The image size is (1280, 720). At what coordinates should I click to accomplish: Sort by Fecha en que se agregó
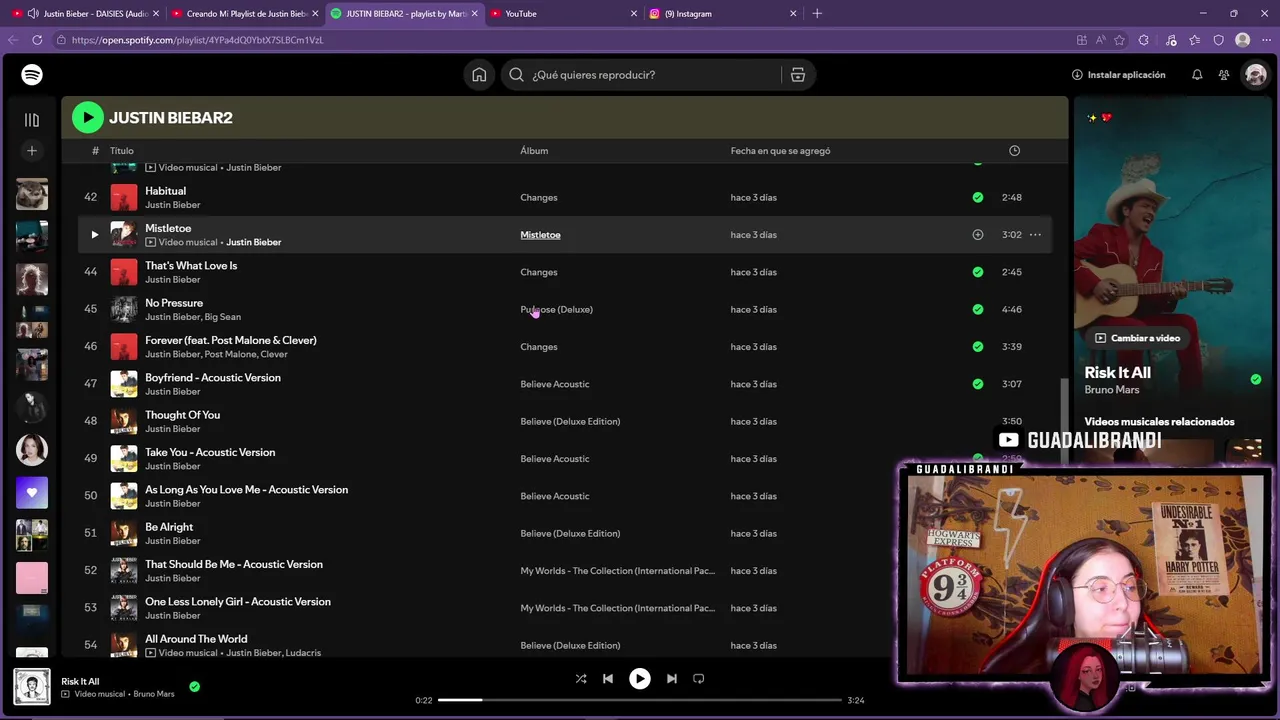pos(780,151)
